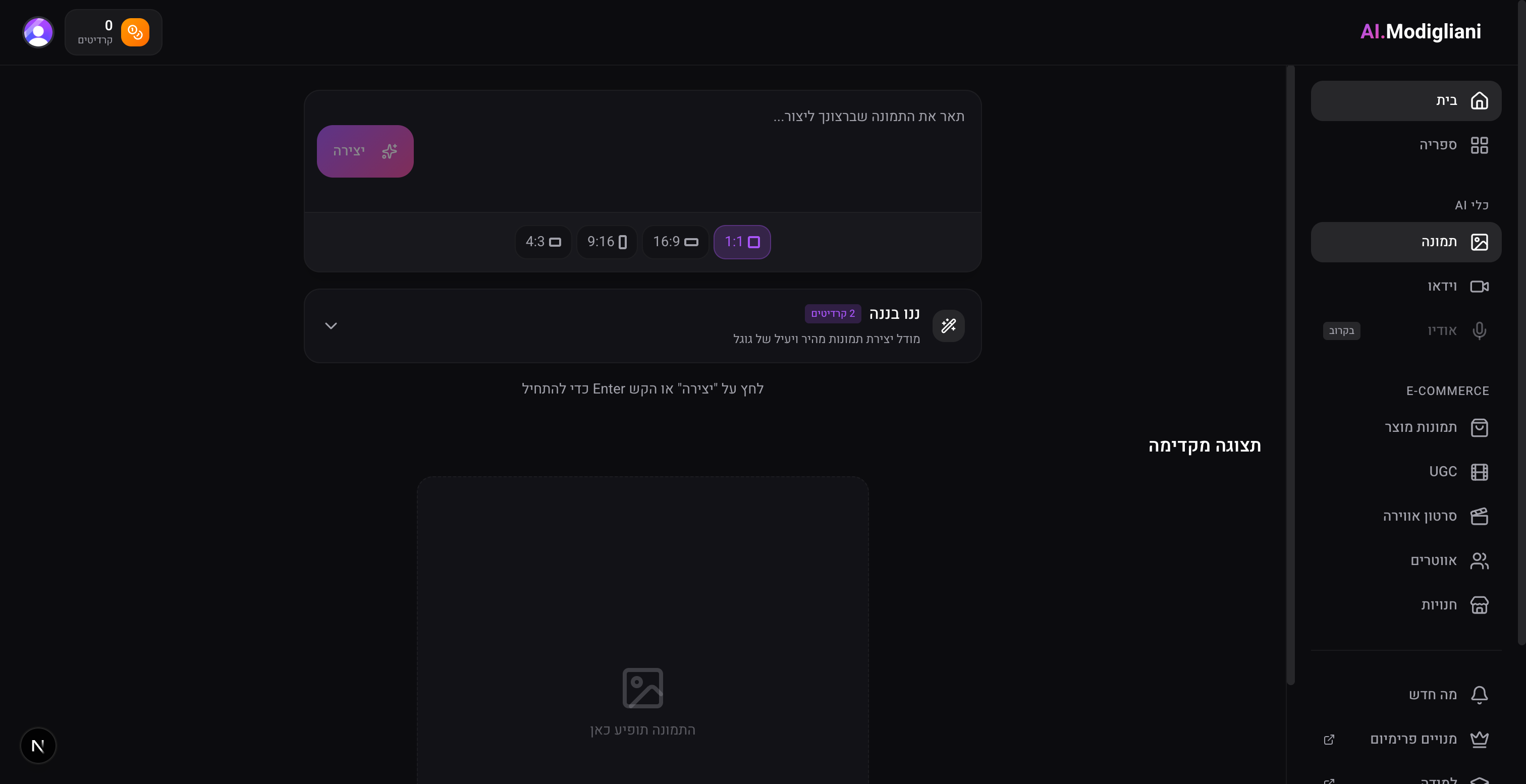
Task: Open the תמונות מוצר shopping bag icon
Action: (x=1479, y=427)
